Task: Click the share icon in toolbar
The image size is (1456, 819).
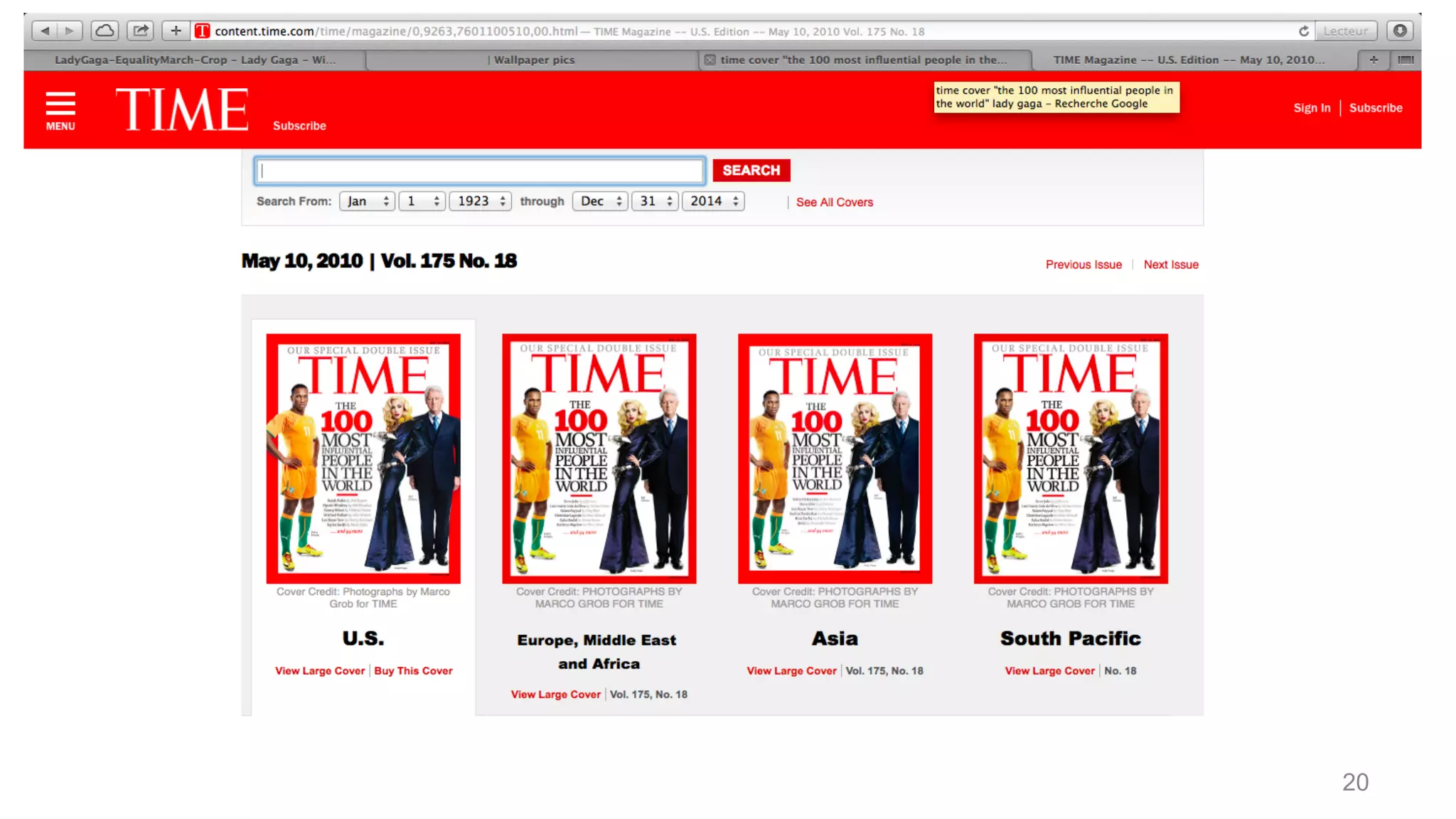Action: point(140,31)
